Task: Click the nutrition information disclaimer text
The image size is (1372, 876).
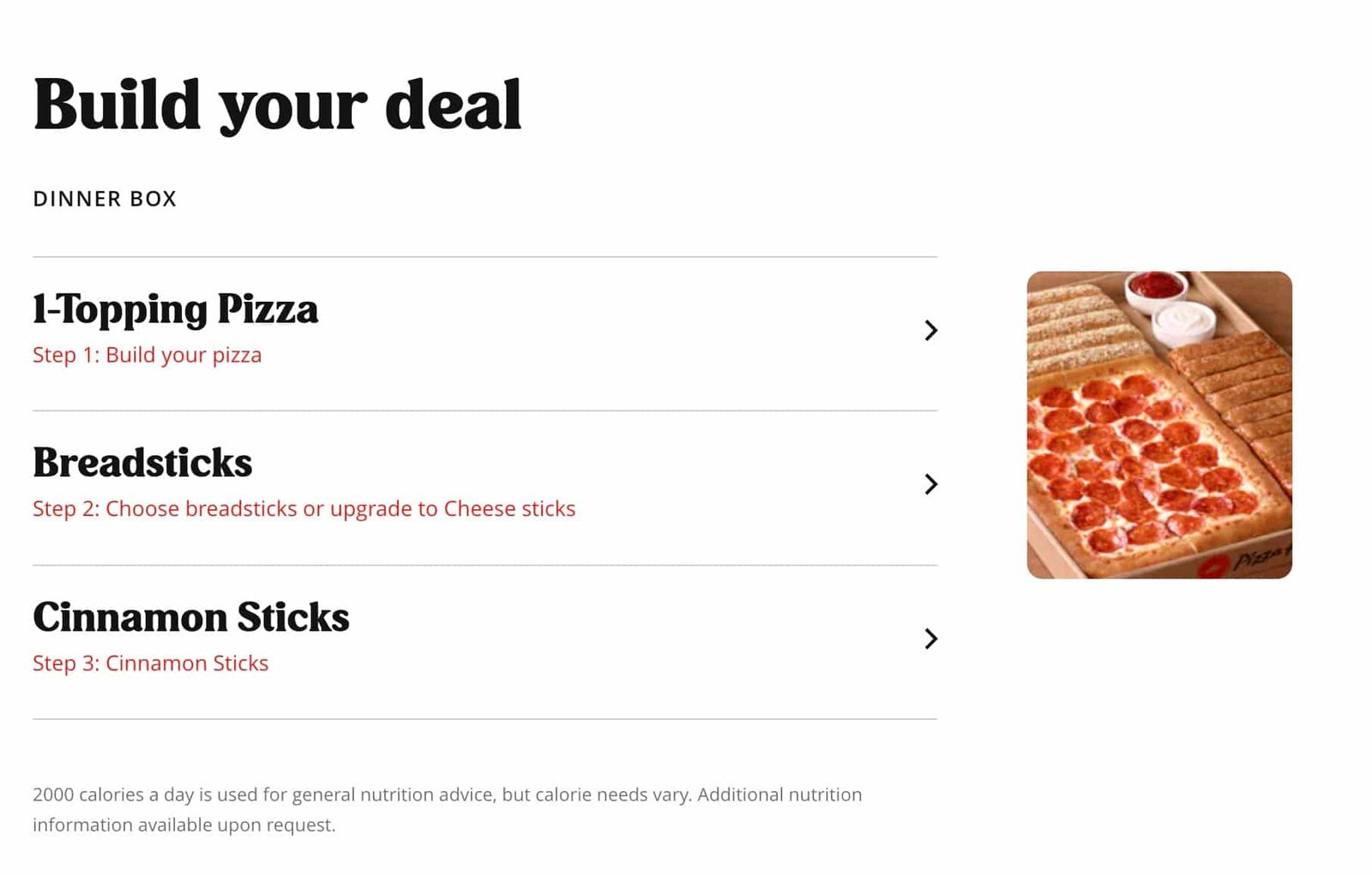Action: click(x=447, y=809)
